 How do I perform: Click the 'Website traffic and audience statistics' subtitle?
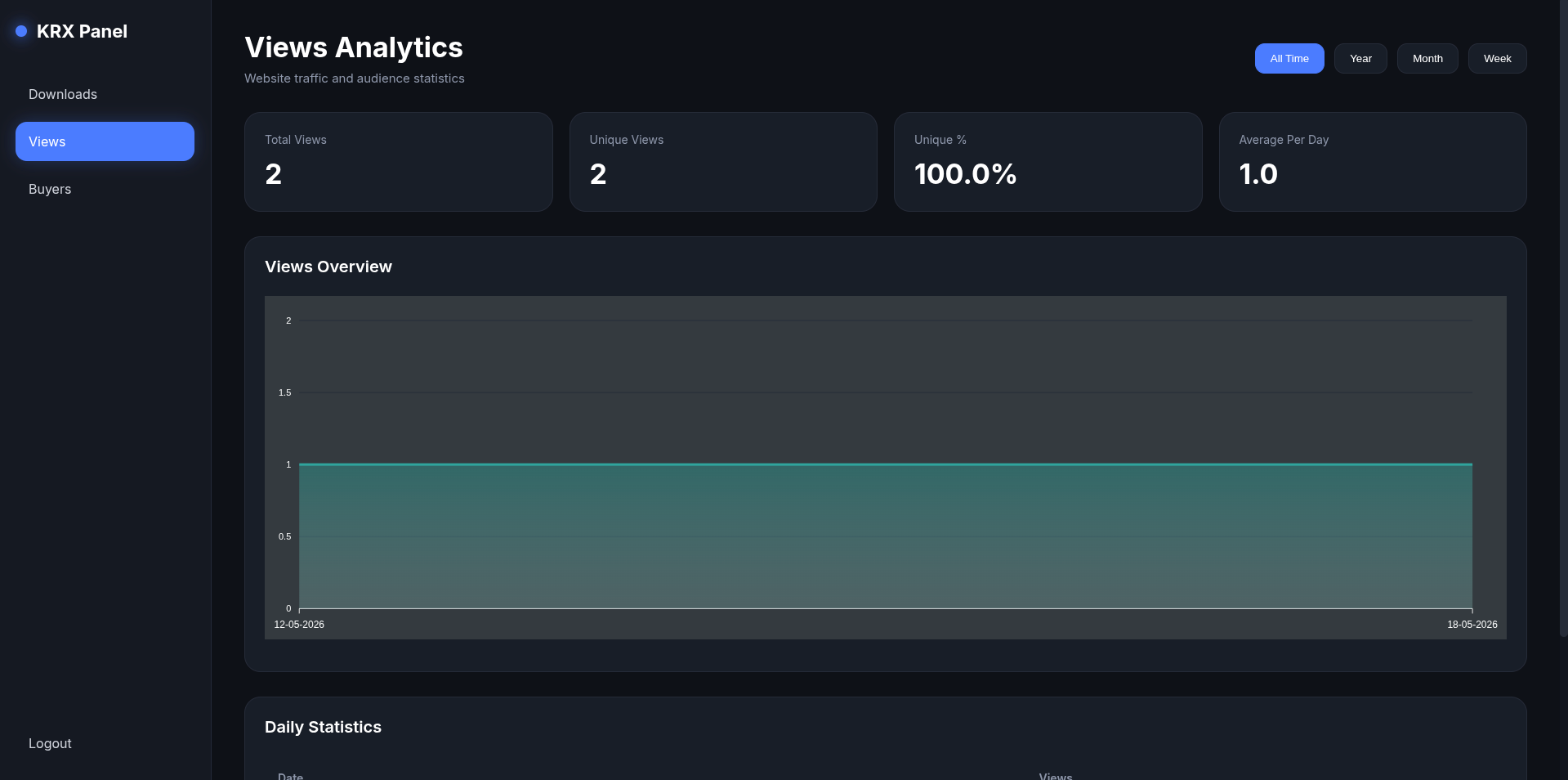click(x=355, y=78)
